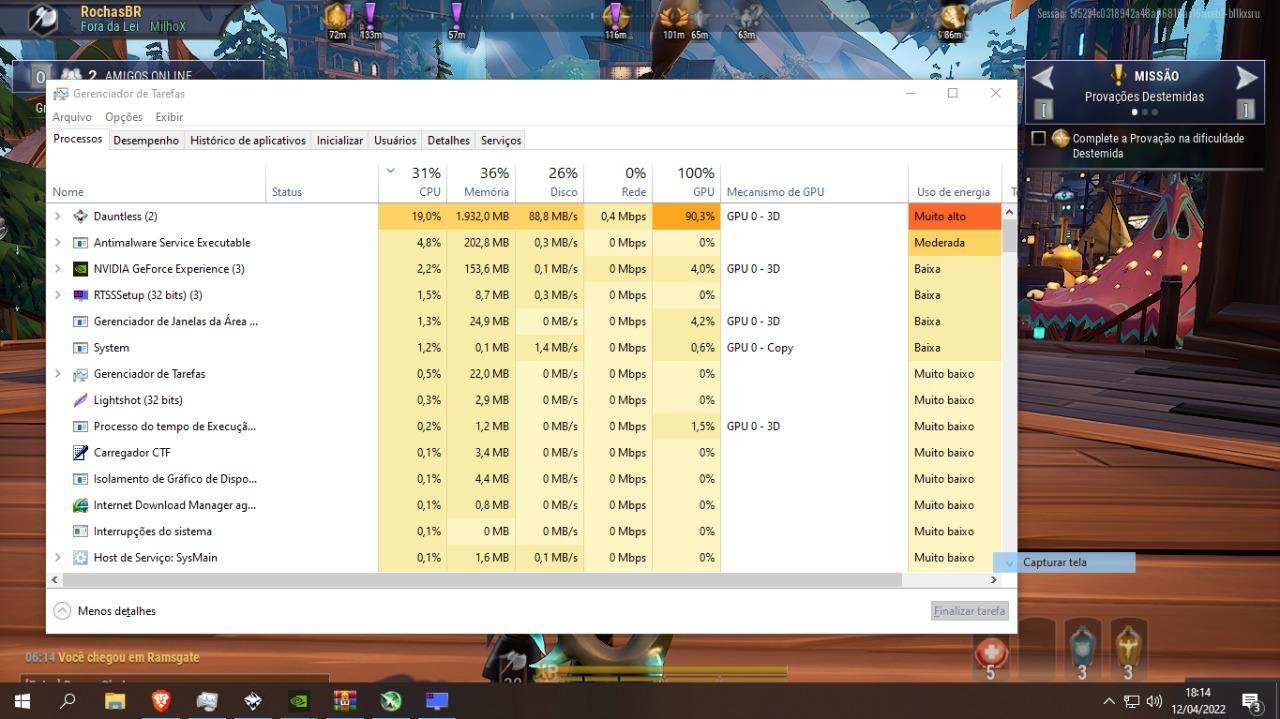Viewport: 1280px width, 719px height.
Task: Click the Carregador CTF icon
Action: coord(80,452)
